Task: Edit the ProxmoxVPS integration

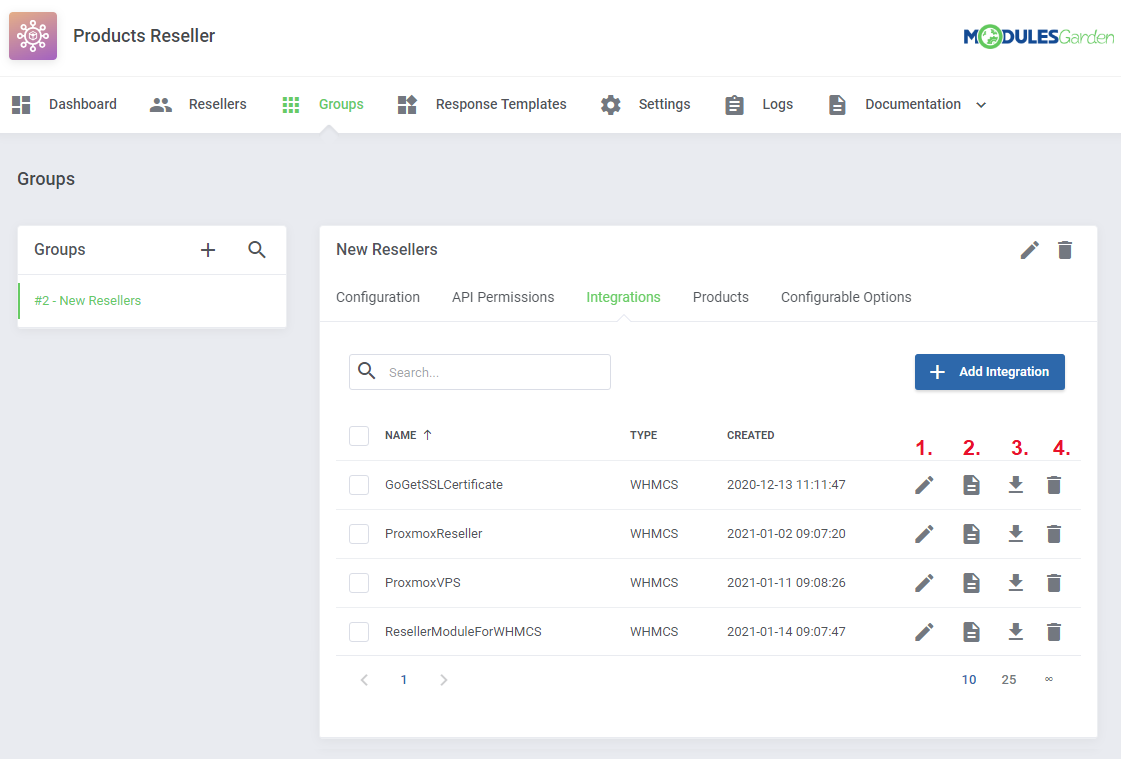Action: coord(924,583)
